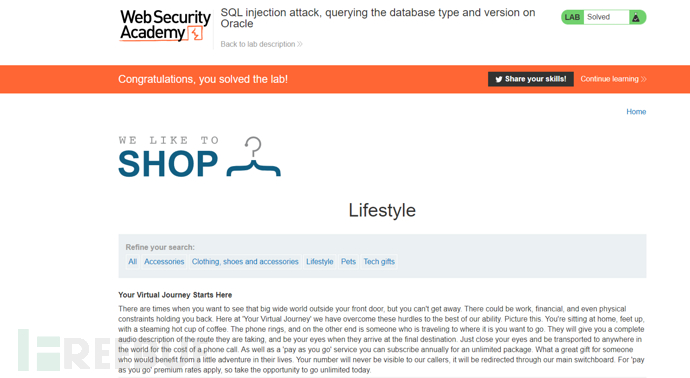Choose Clothing, shoes and accessories filter
Viewport: 690px width, 378px height.
[245, 261]
